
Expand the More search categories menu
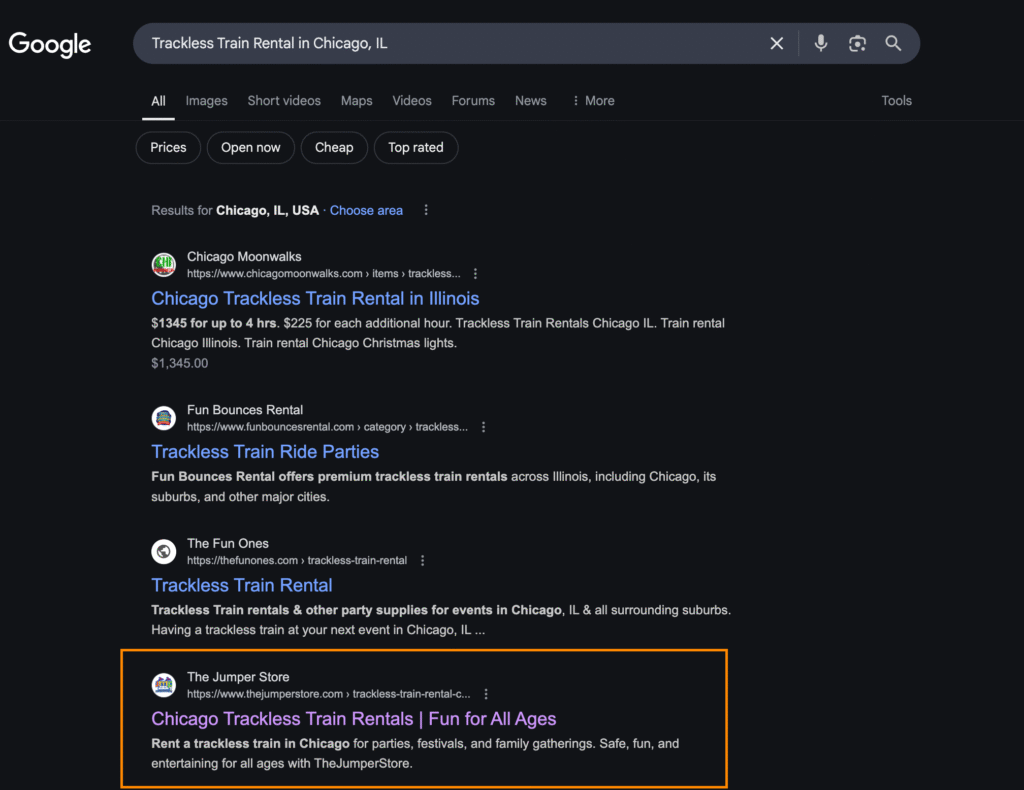pos(593,101)
